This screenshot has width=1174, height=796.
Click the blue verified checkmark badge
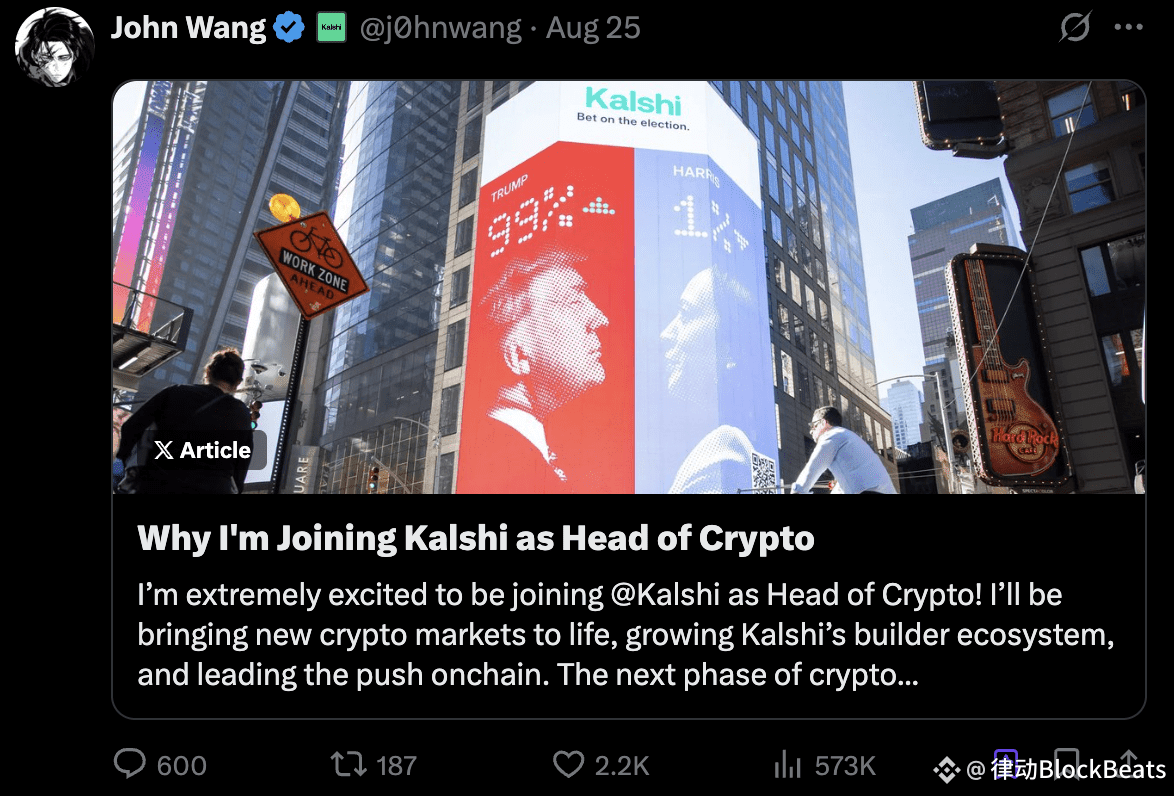click(x=289, y=28)
